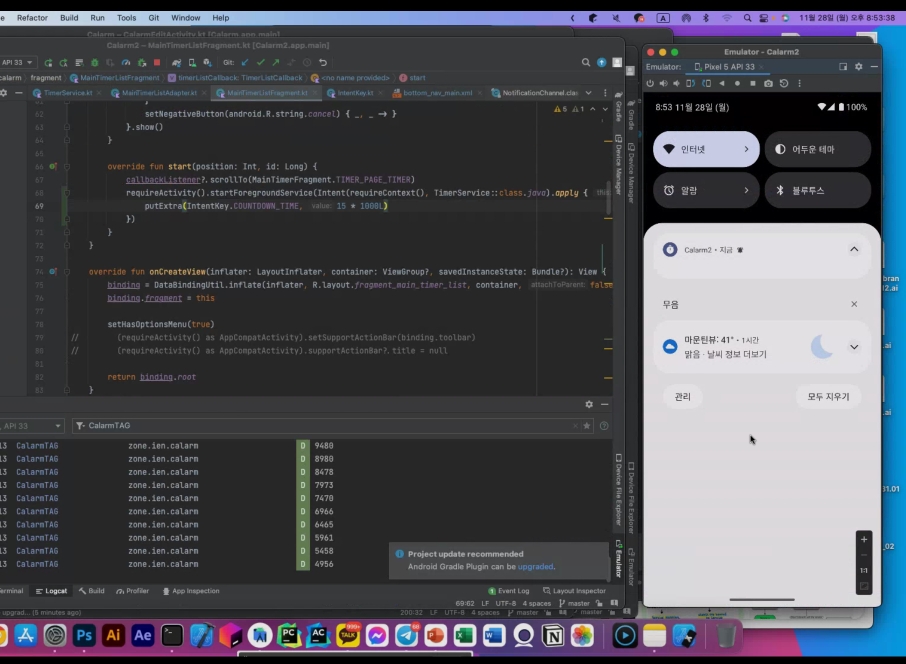Open the Build menu

point(69,18)
